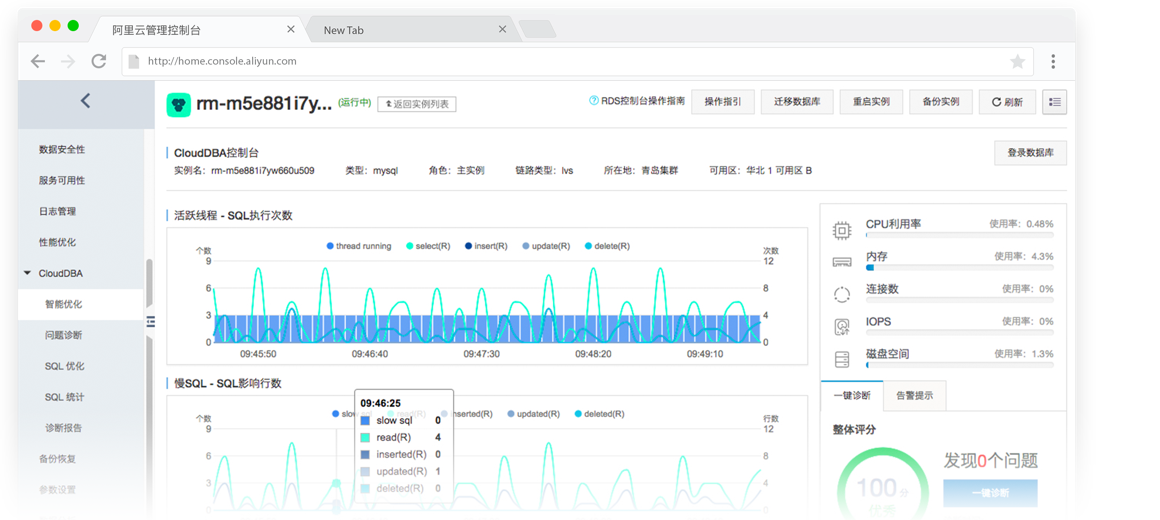This screenshot has height=520, width=1160.
Task: Open the browser three-dot menu
Action: [1053, 61]
